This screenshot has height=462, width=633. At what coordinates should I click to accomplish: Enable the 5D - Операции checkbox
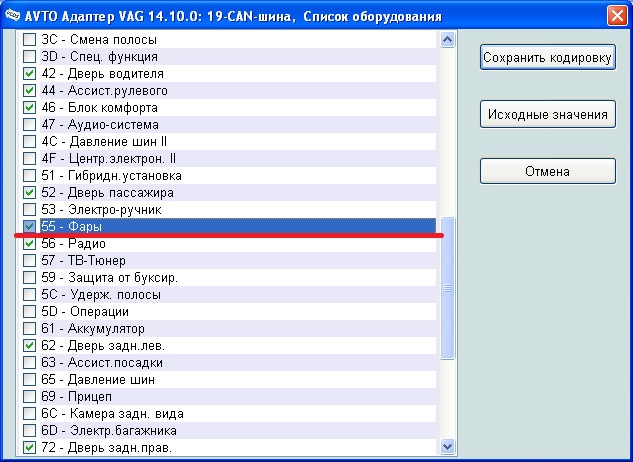pos(29,312)
